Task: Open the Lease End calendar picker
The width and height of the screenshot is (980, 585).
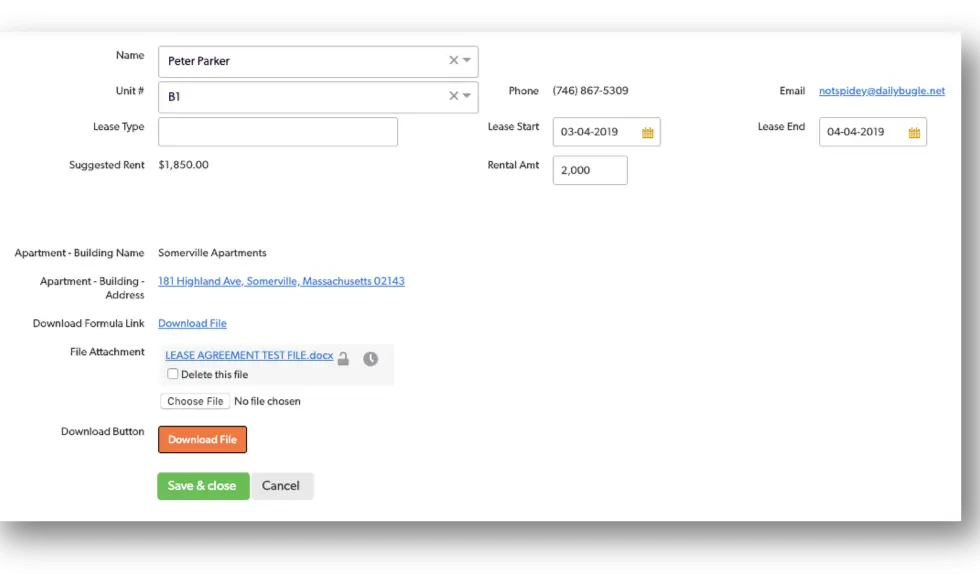Action: pyautogui.click(x=914, y=132)
